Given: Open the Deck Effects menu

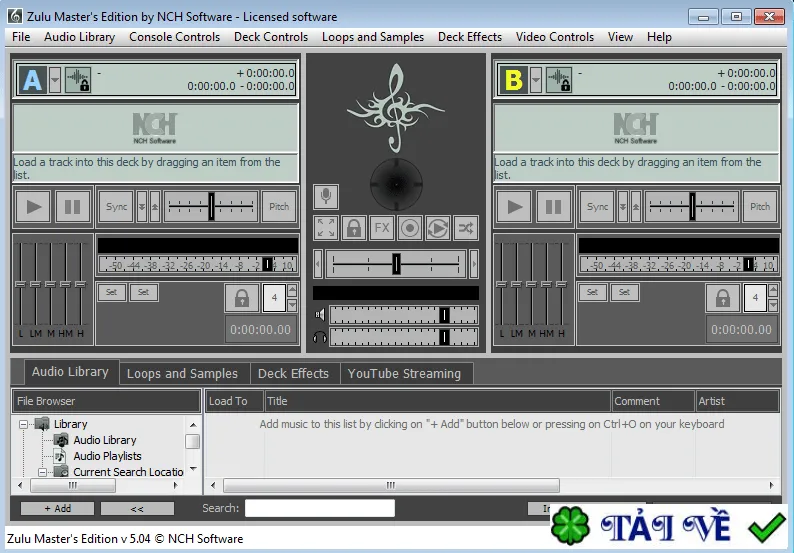Looking at the screenshot, I should click(x=469, y=37).
